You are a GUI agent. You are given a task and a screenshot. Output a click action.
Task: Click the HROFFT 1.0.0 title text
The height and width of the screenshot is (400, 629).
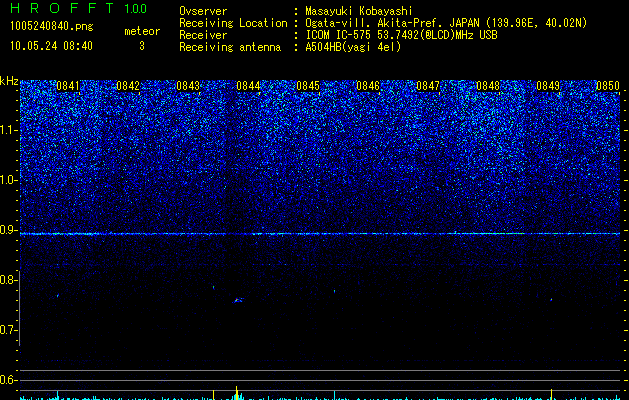click(78, 8)
